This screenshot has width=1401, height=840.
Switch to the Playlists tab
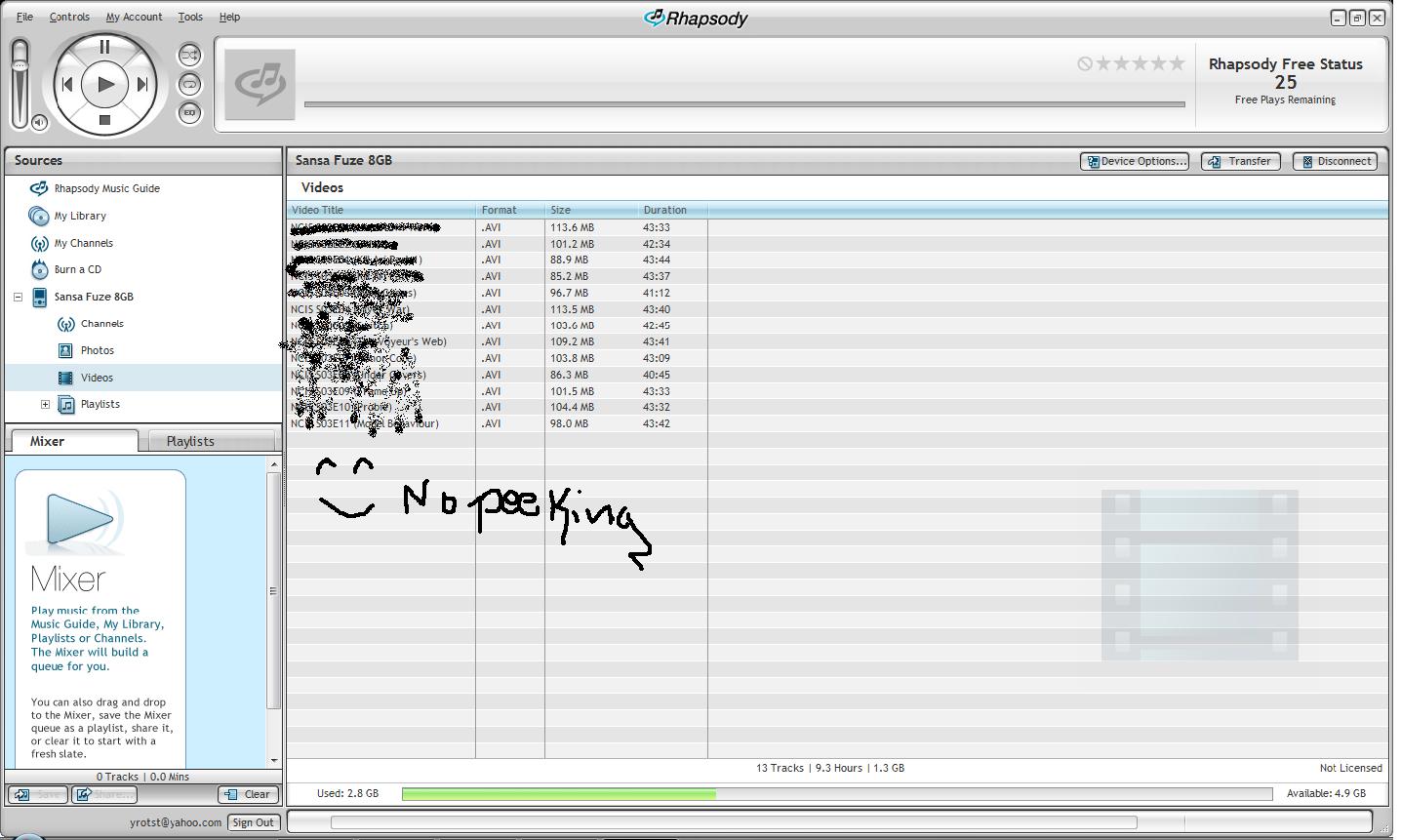[211, 441]
